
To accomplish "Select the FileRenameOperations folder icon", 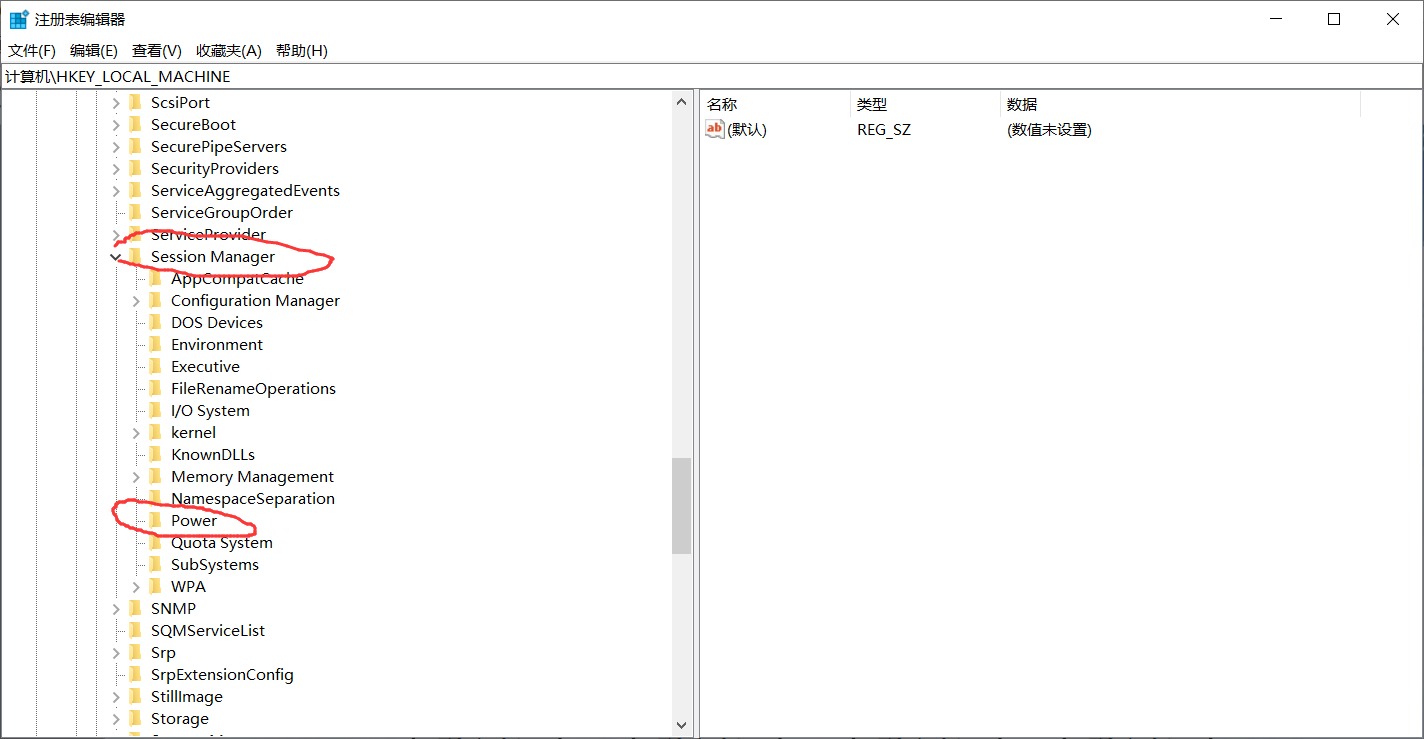I will tap(155, 388).
